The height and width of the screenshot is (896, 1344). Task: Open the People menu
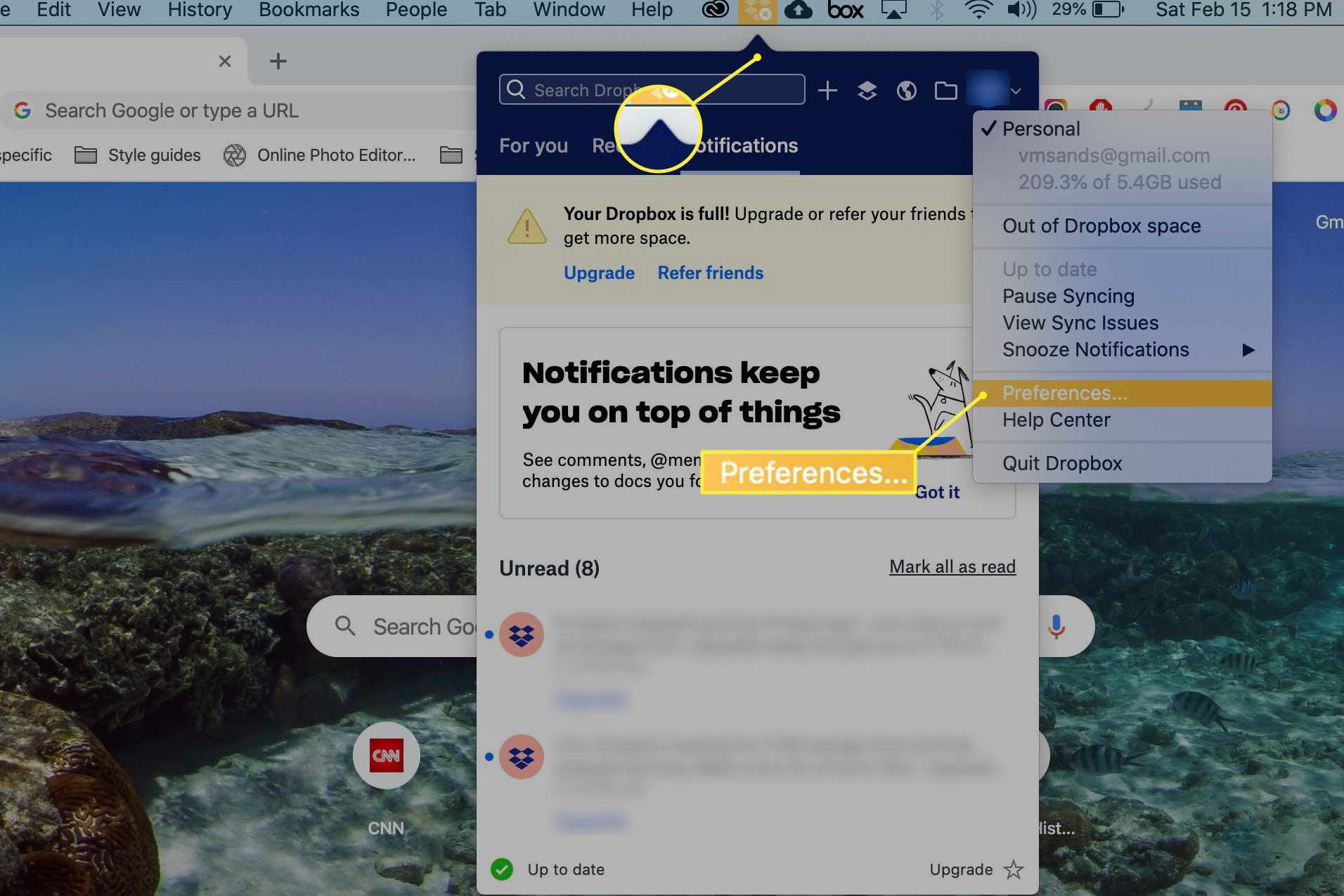coord(416,10)
